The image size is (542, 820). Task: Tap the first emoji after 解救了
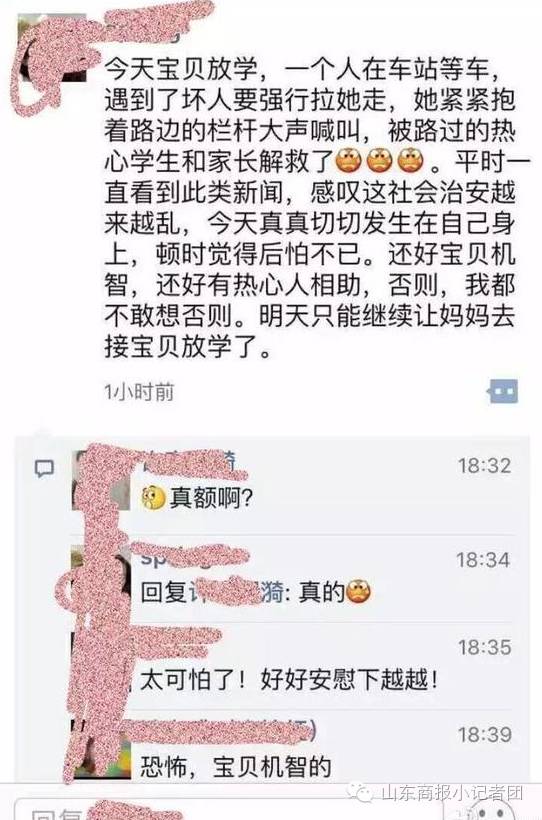pos(348,162)
